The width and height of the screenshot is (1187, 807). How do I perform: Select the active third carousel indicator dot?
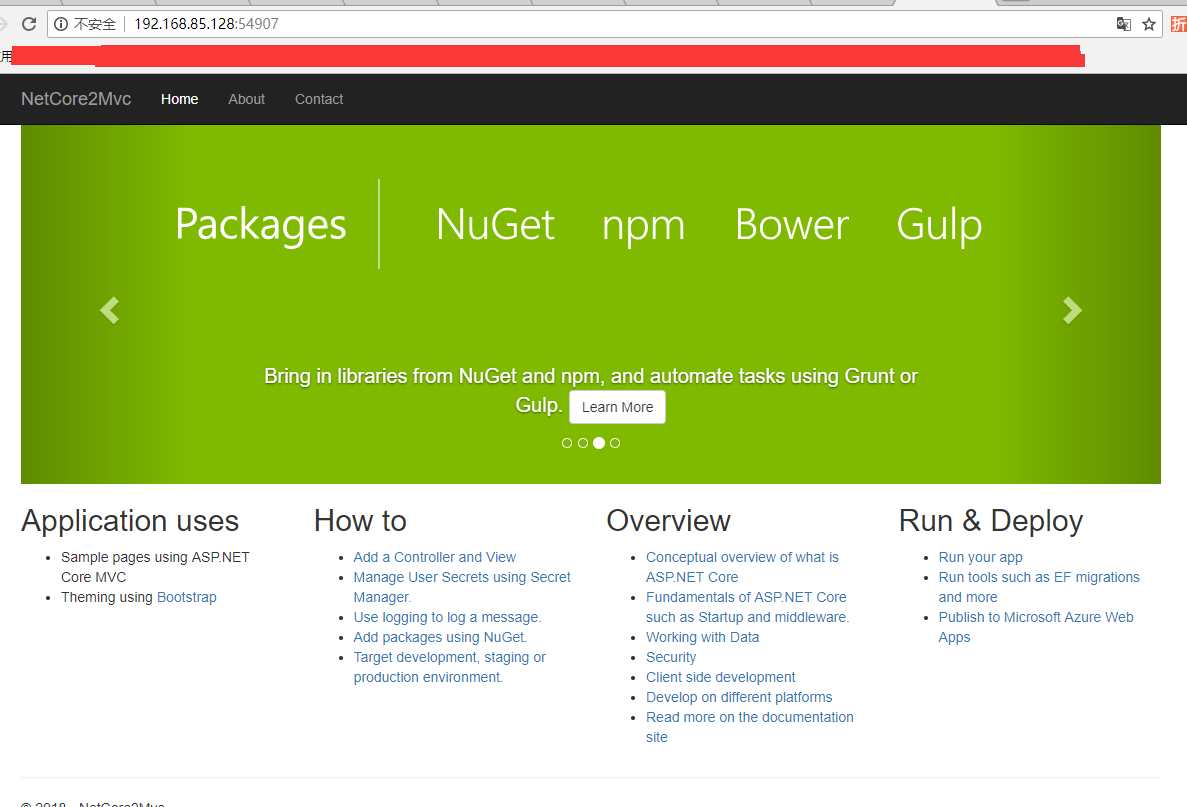pyautogui.click(x=599, y=443)
